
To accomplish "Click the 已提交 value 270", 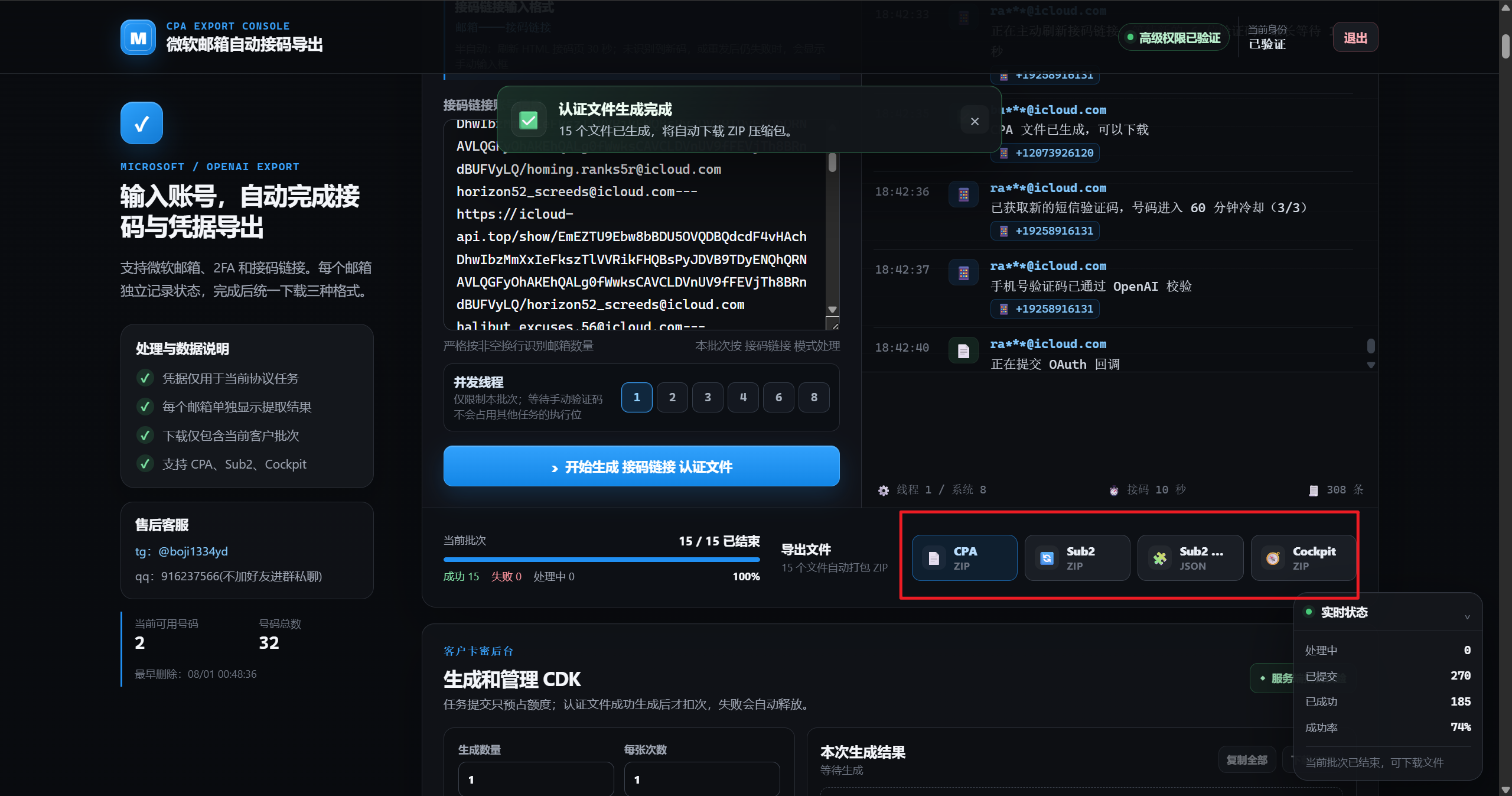I will coord(1460,676).
